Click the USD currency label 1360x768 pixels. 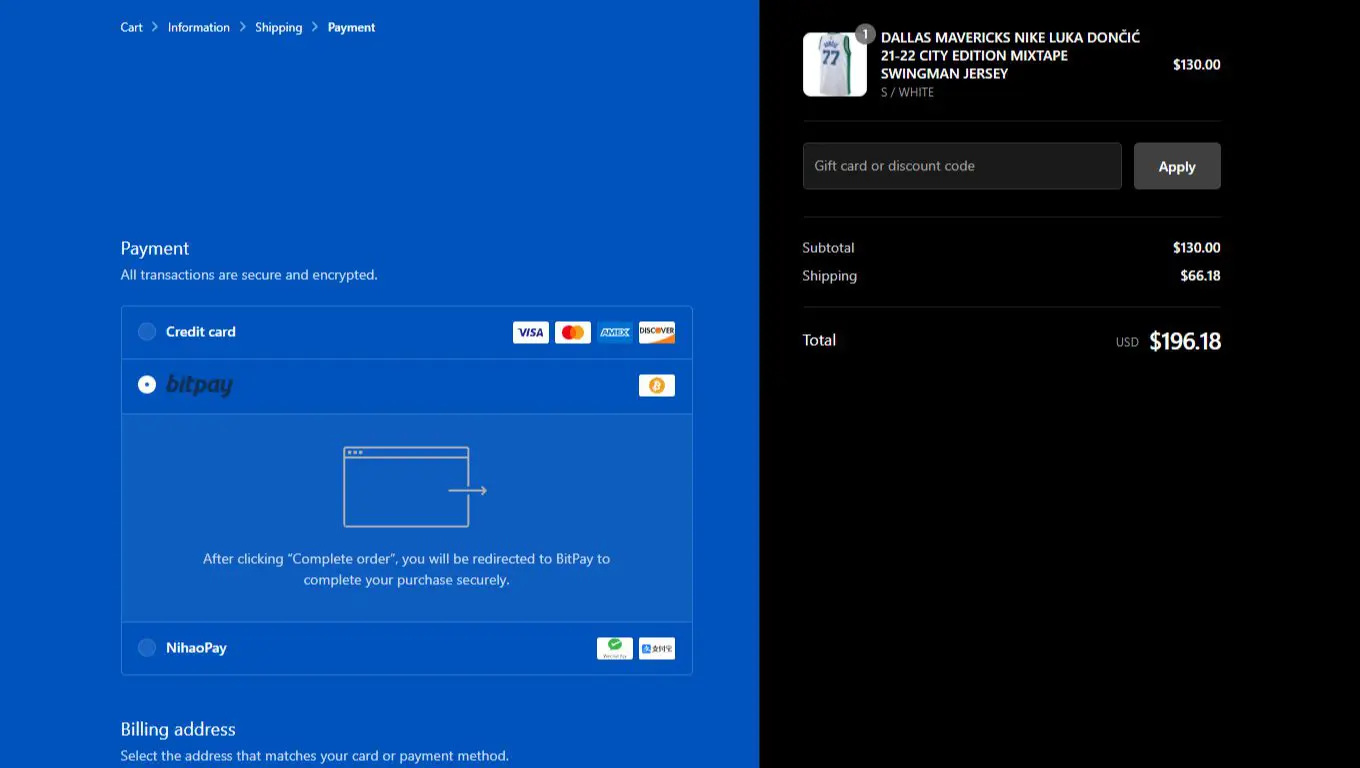tap(1127, 342)
